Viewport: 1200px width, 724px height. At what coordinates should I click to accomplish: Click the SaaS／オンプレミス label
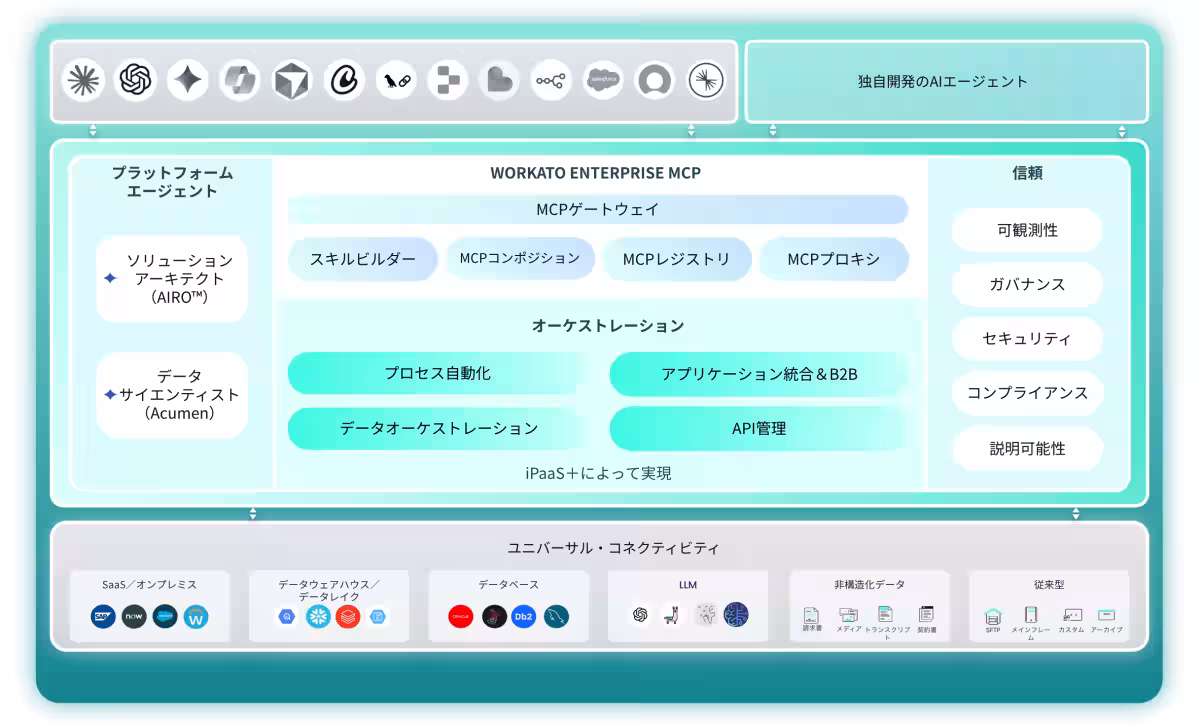click(x=149, y=584)
